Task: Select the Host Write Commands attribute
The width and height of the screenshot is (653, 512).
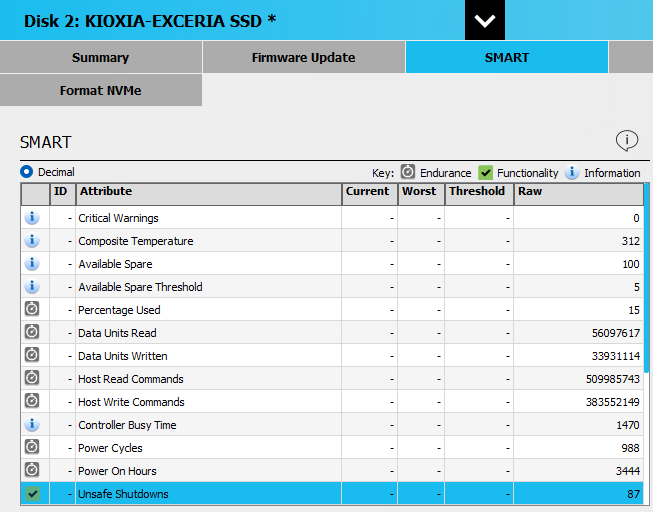Action: (x=131, y=402)
